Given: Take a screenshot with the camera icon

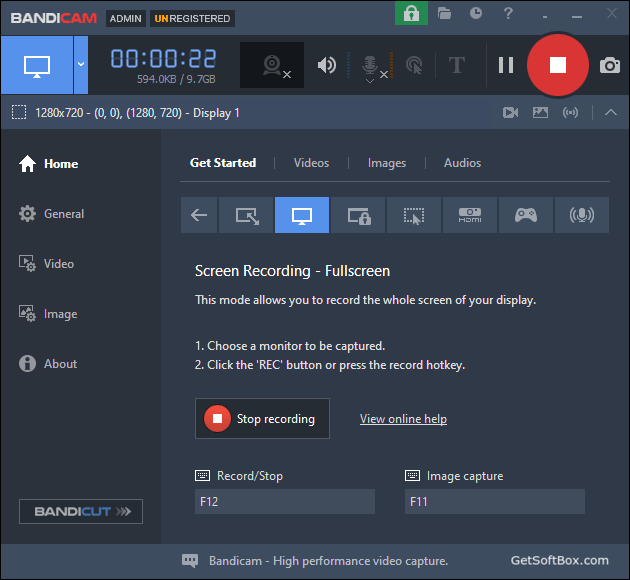Looking at the screenshot, I should pyautogui.click(x=610, y=65).
